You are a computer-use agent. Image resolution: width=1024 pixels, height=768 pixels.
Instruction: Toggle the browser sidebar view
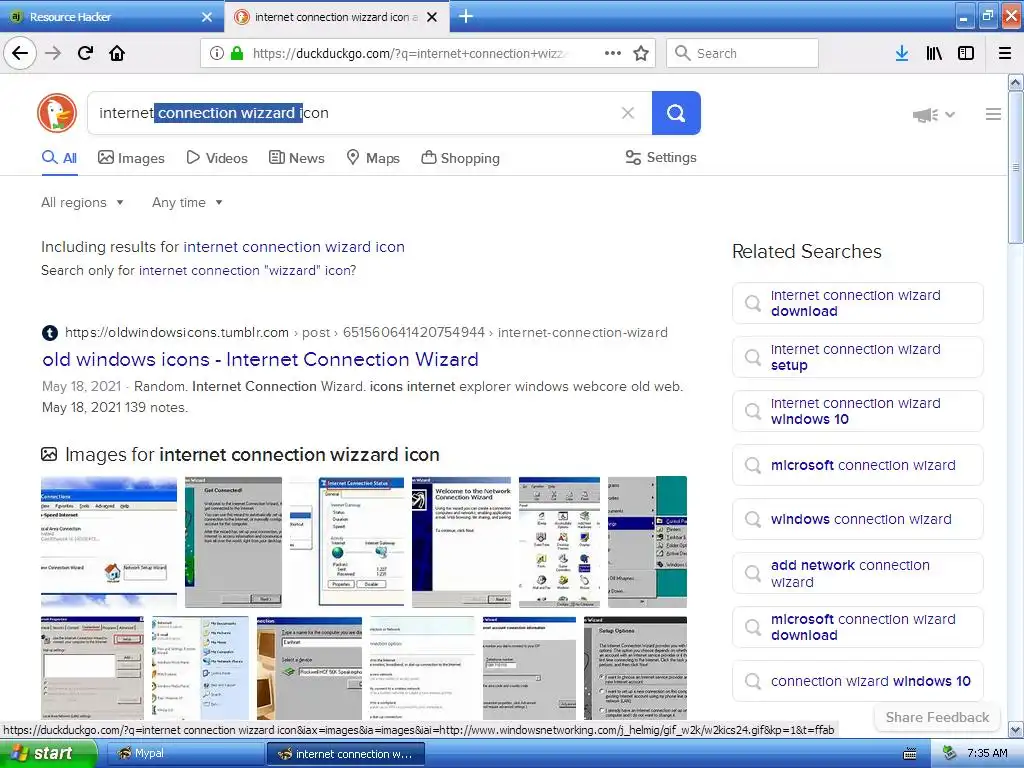click(966, 53)
